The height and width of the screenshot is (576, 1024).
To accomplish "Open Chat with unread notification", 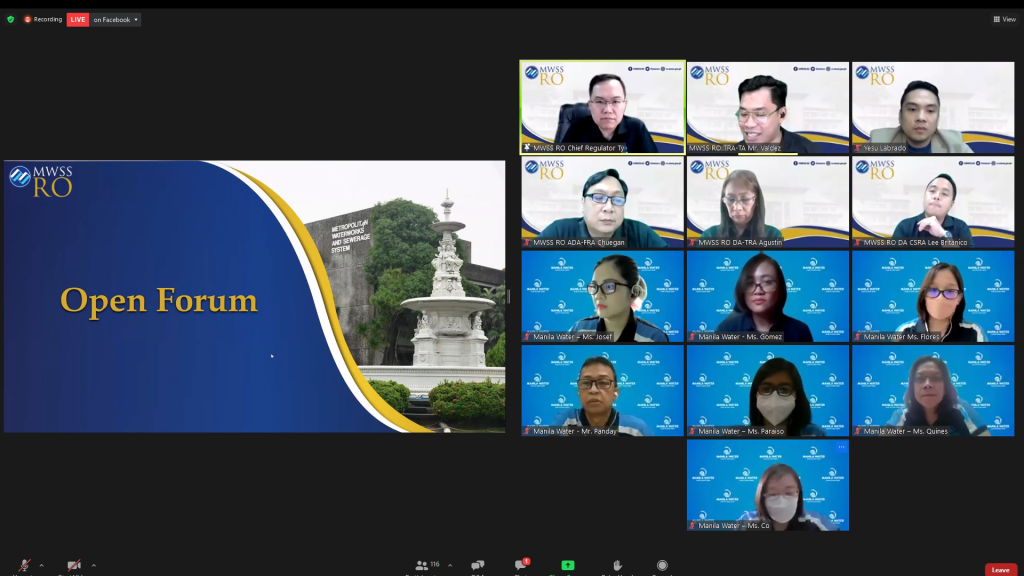I will (x=522, y=566).
